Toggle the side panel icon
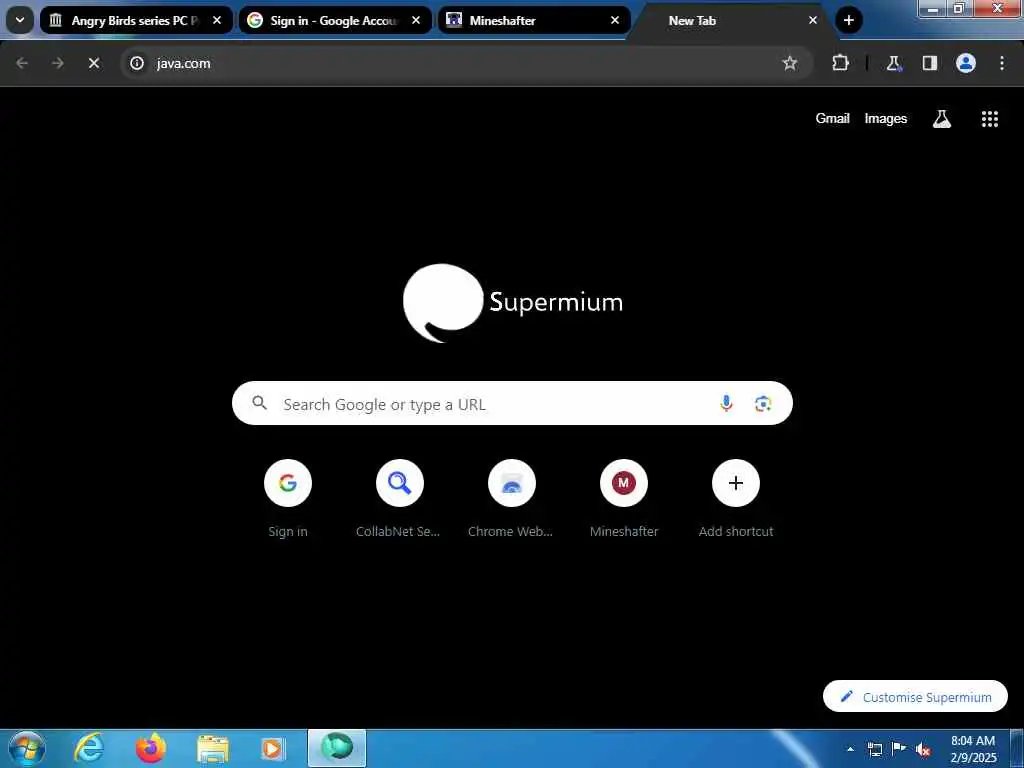 click(930, 63)
